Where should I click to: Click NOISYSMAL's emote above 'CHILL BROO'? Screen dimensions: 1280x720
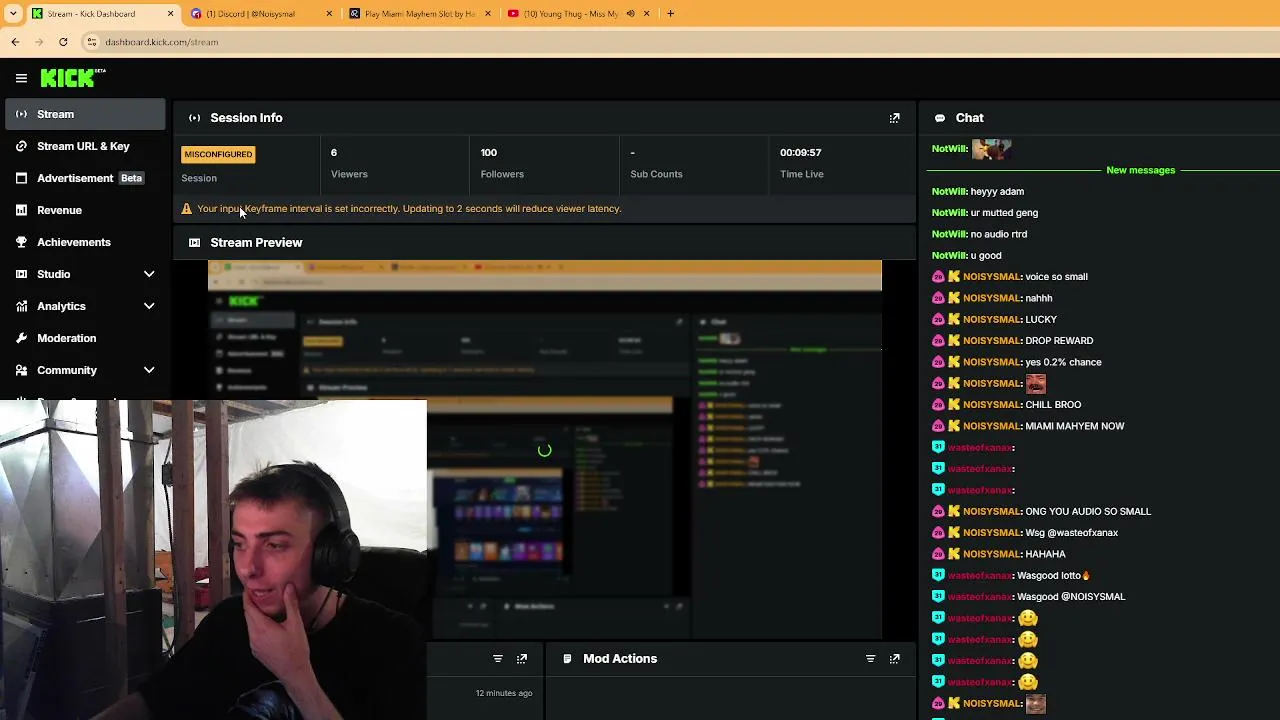[1036, 383]
